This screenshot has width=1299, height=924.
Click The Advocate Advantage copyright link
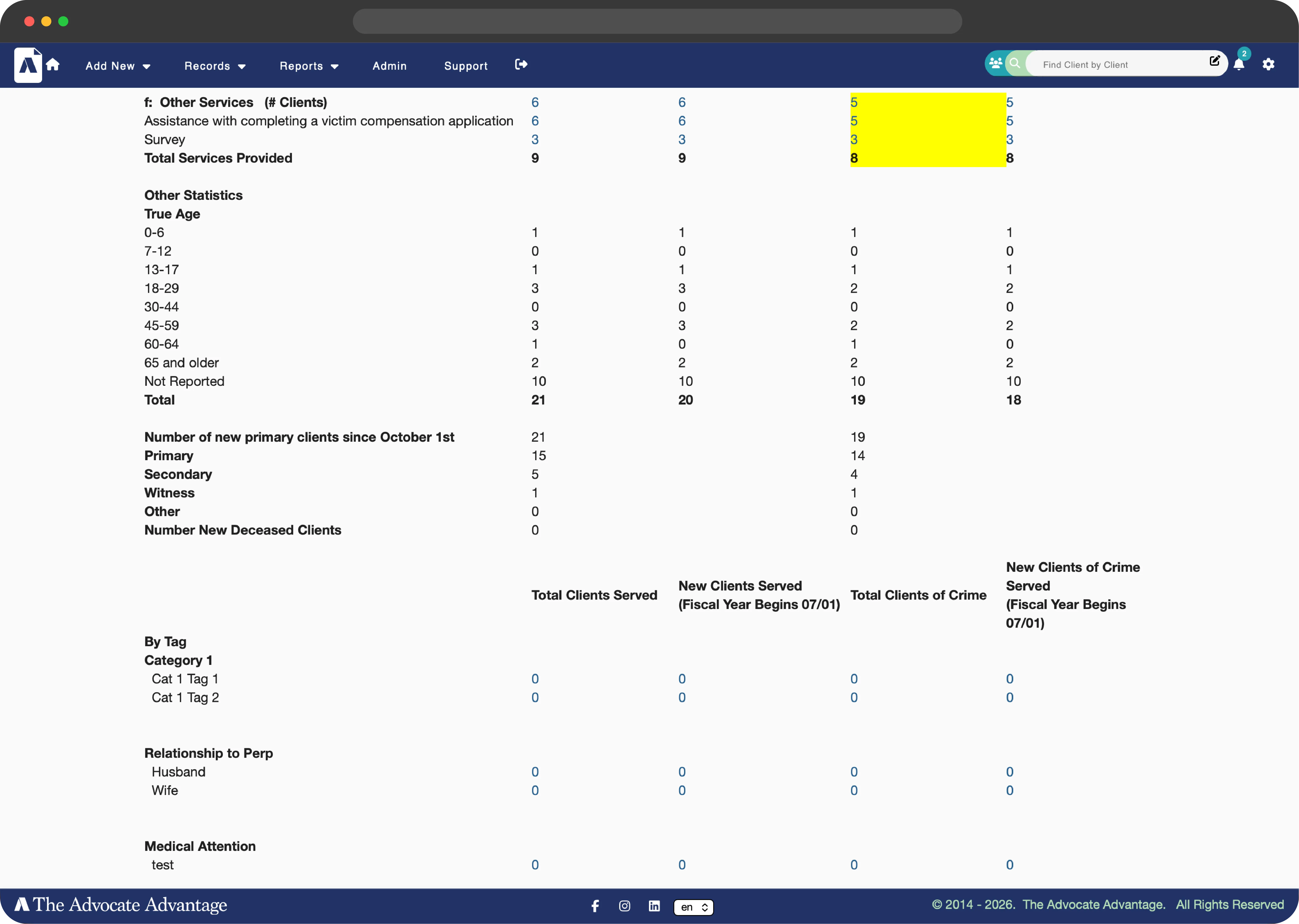pos(1094,905)
